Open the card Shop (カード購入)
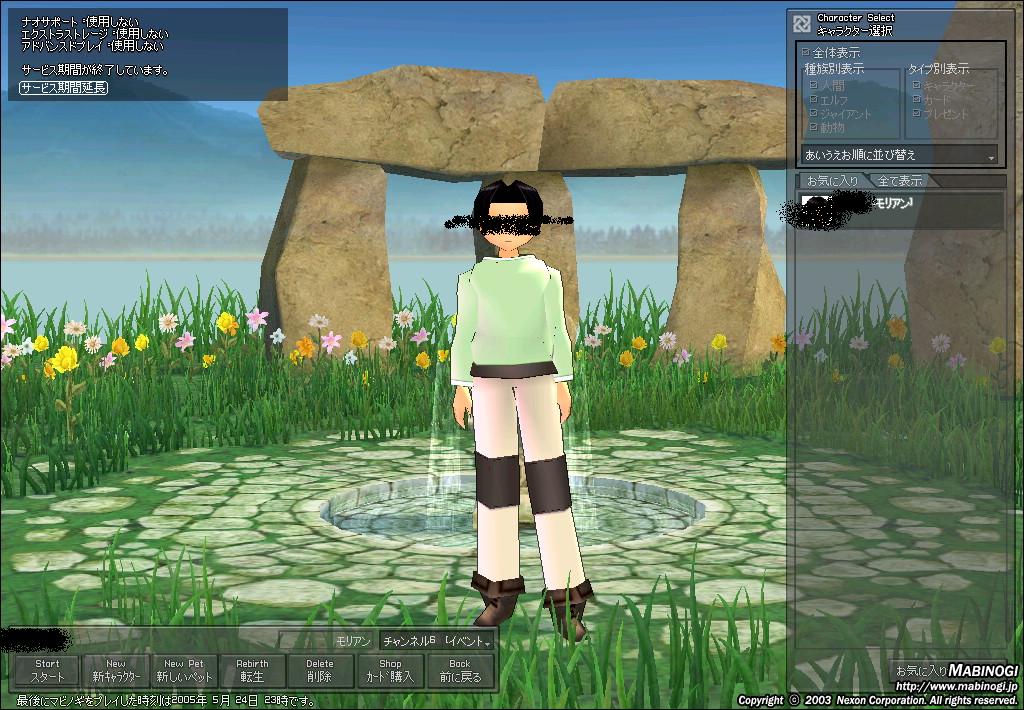 (390, 670)
